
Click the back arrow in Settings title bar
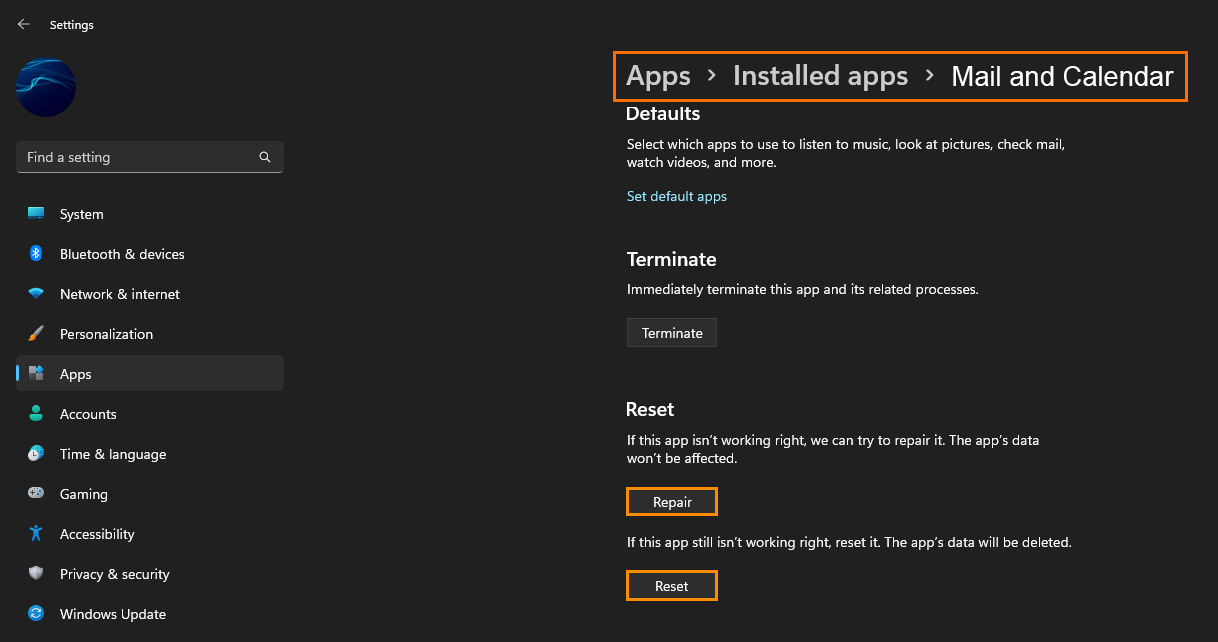pyautogui.click(x=24, y=24)
